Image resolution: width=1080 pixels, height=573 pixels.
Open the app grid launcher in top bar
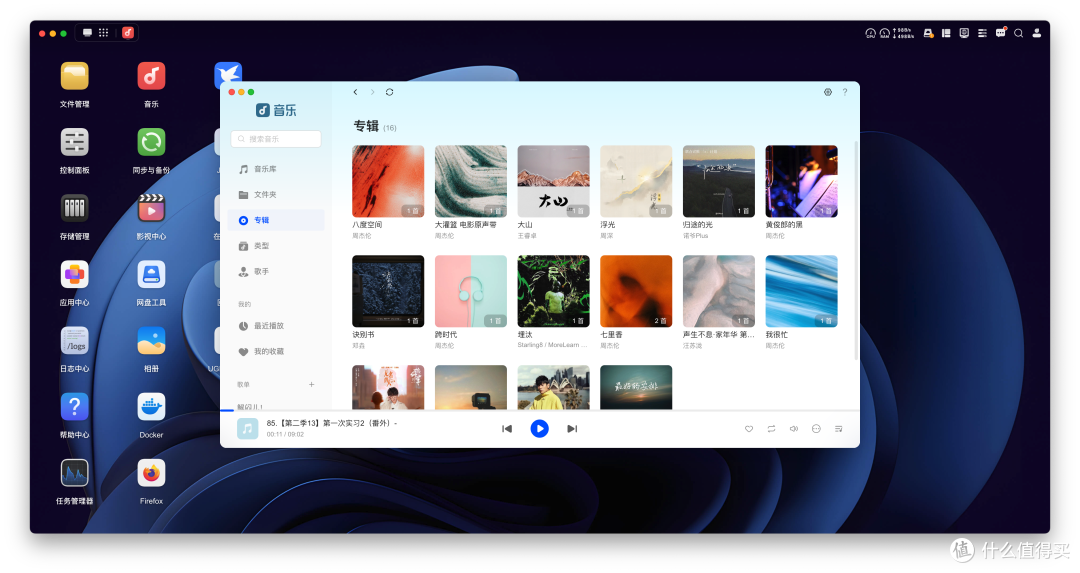coord(103,32)
